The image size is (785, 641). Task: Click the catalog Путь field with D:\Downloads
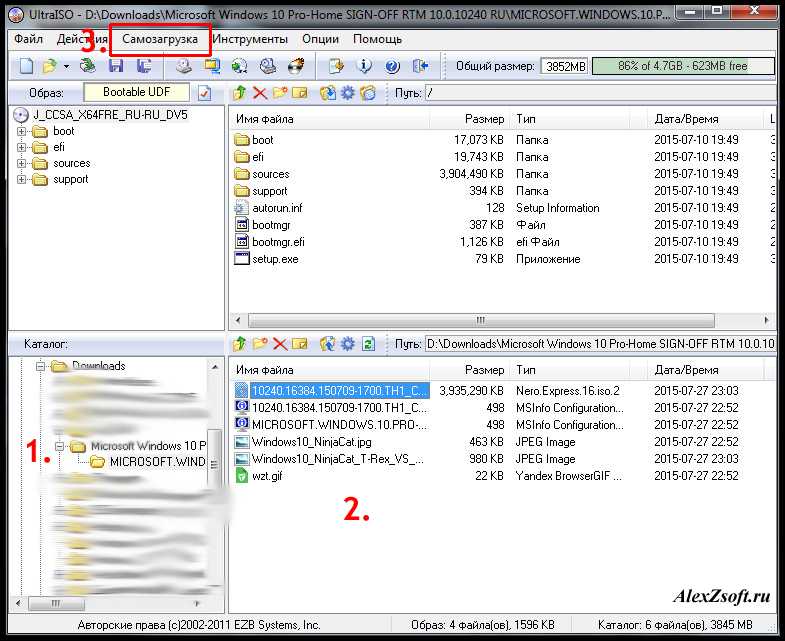coord(600,344)
